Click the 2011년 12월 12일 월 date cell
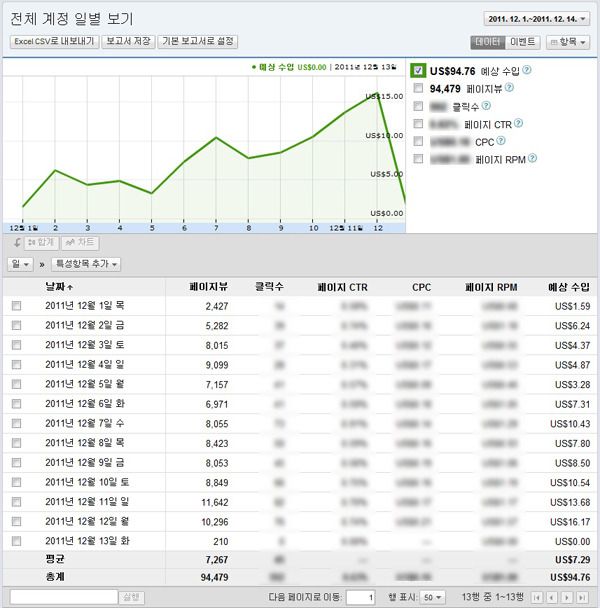Image resolution: width=600 pixels, height=608 pixels. [87, 522]
